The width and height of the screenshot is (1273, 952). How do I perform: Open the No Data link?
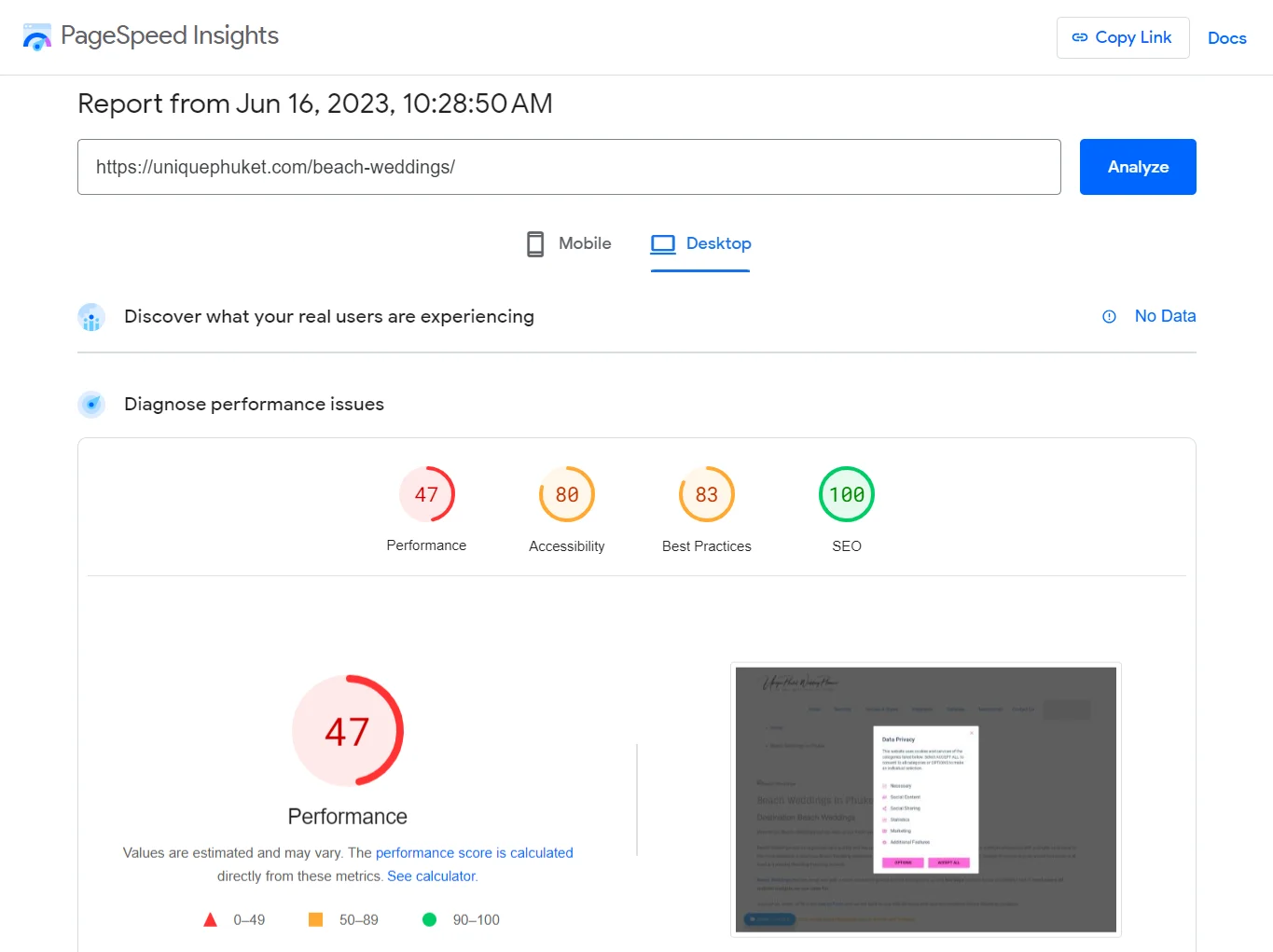pyautogui.click(x=1165, y=316)
